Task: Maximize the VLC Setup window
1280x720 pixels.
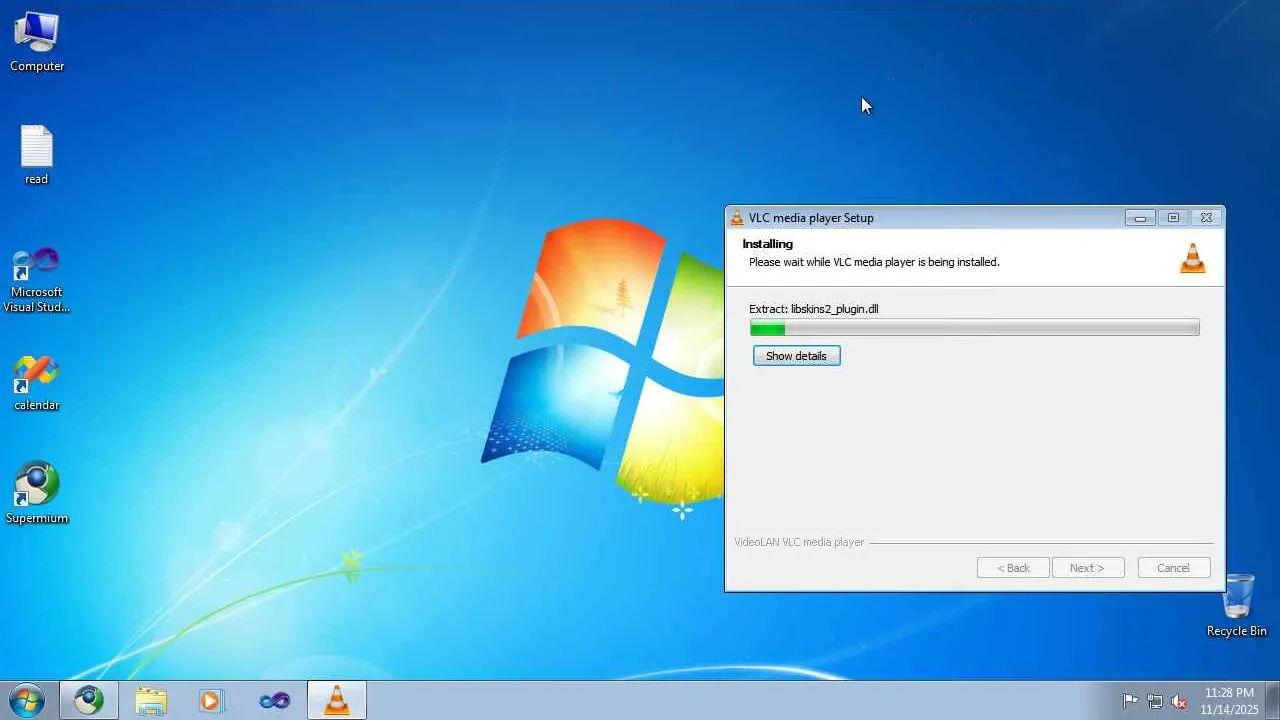Action: (x=1173, y=218)
